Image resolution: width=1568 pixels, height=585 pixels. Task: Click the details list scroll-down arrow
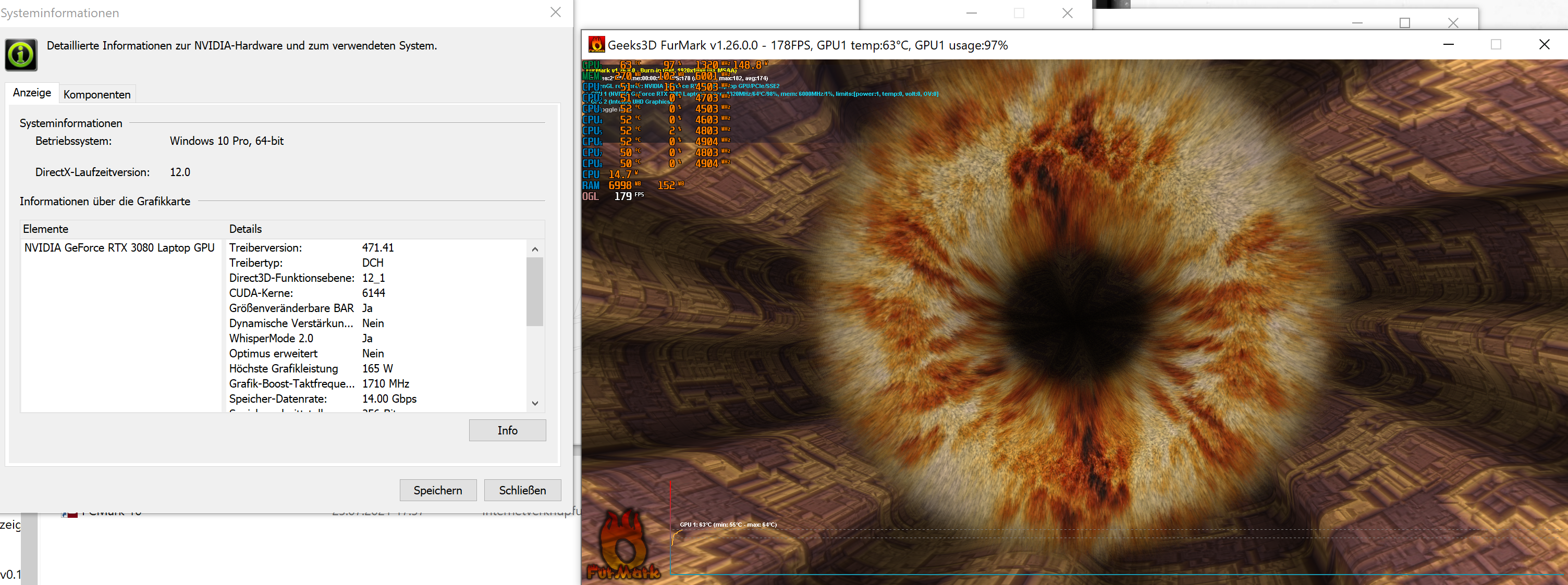click(x=534, y=403)
